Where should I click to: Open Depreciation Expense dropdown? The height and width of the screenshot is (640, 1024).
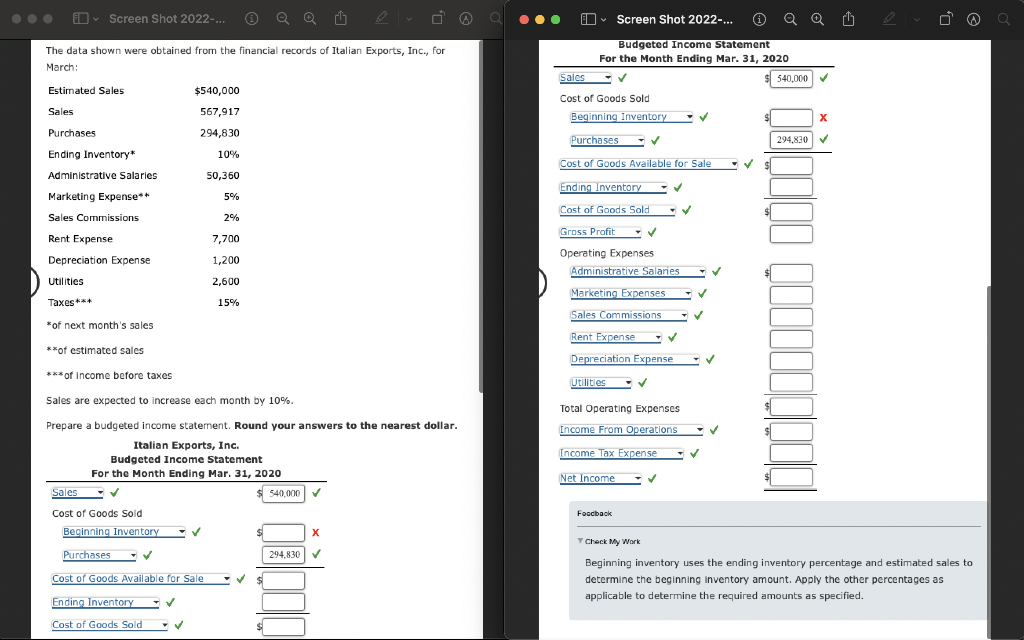(634, 359)
